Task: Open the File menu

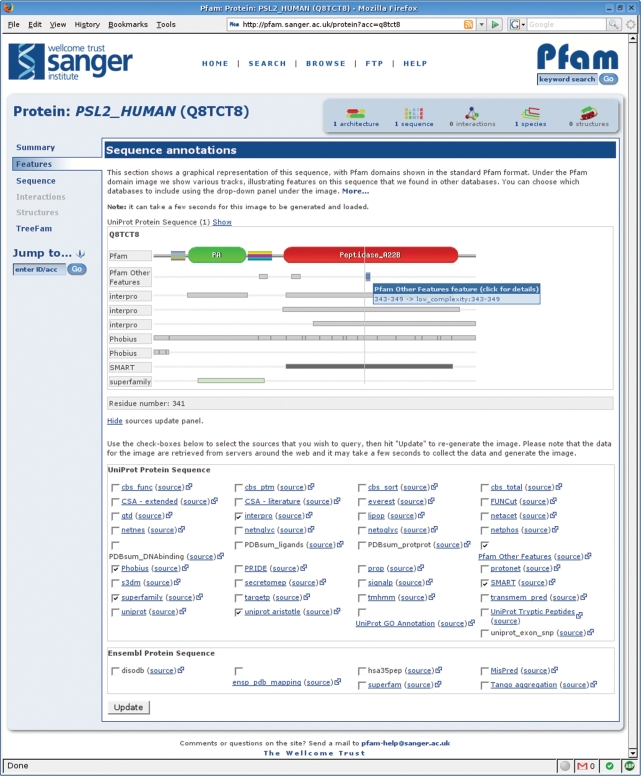Action: pos(14,24)
